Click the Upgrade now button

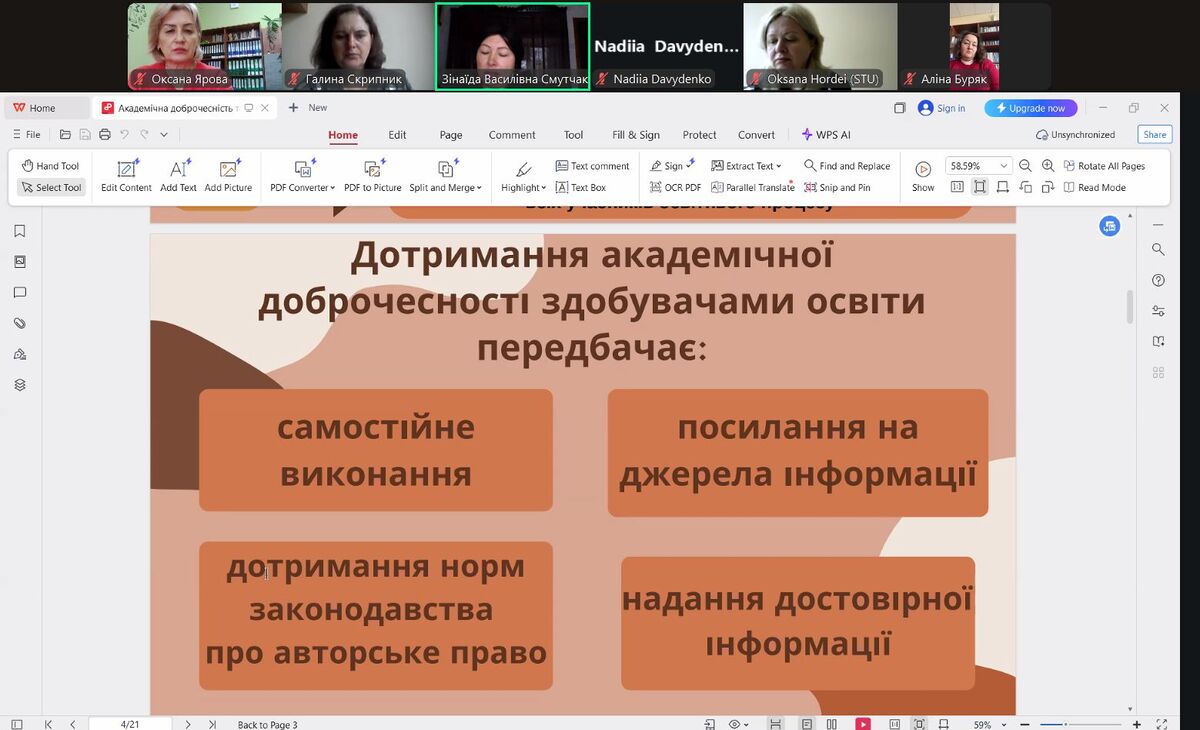1030,108
